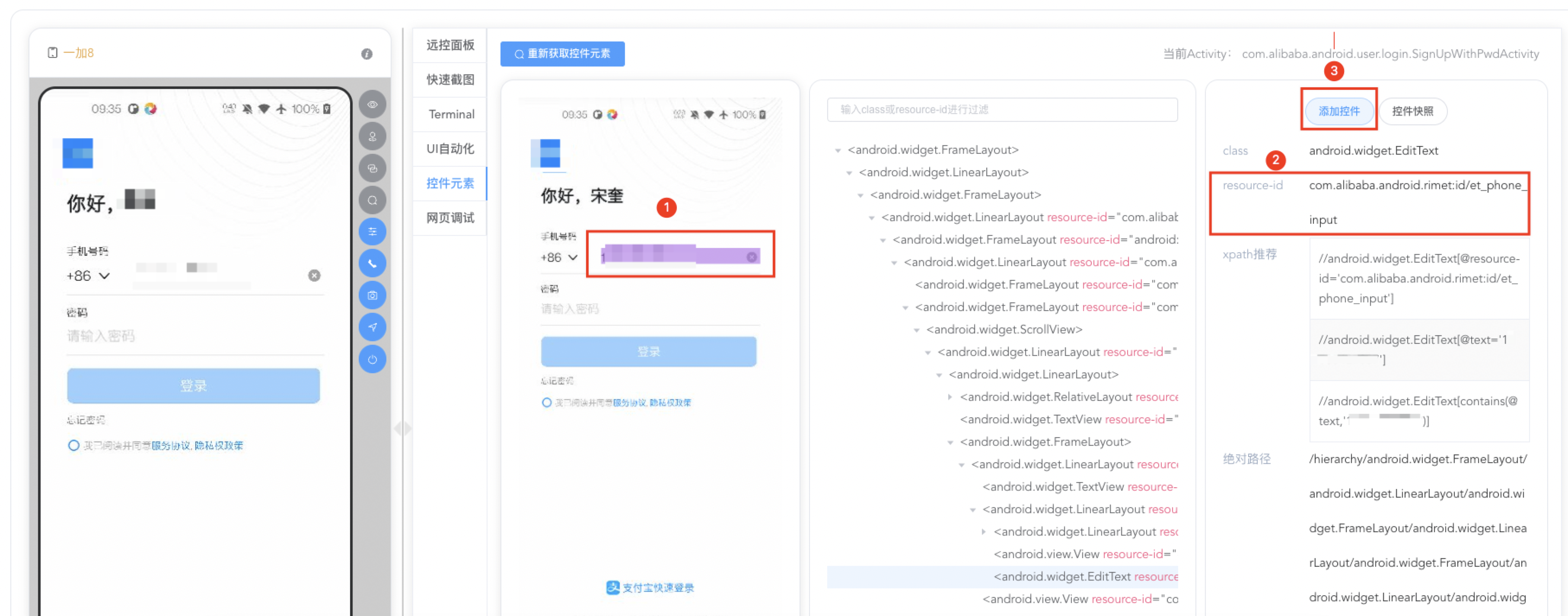
Task: Click the resource-id value et_phone_input
Action: (x=1418, y=203)
